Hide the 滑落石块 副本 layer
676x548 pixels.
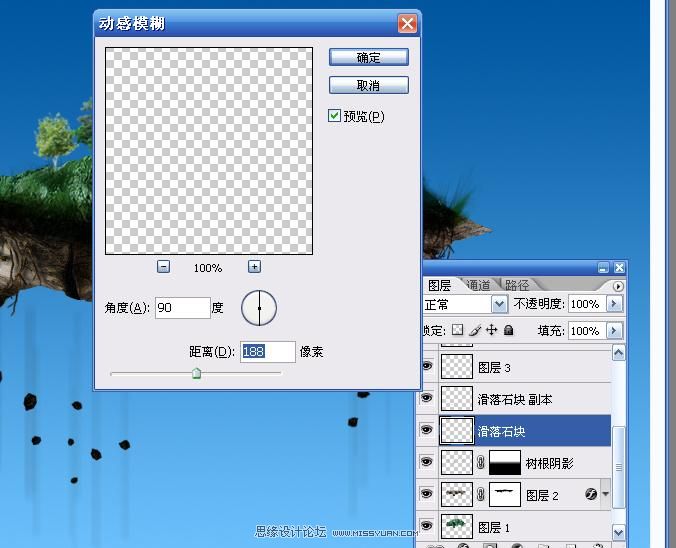click(427, 398)
